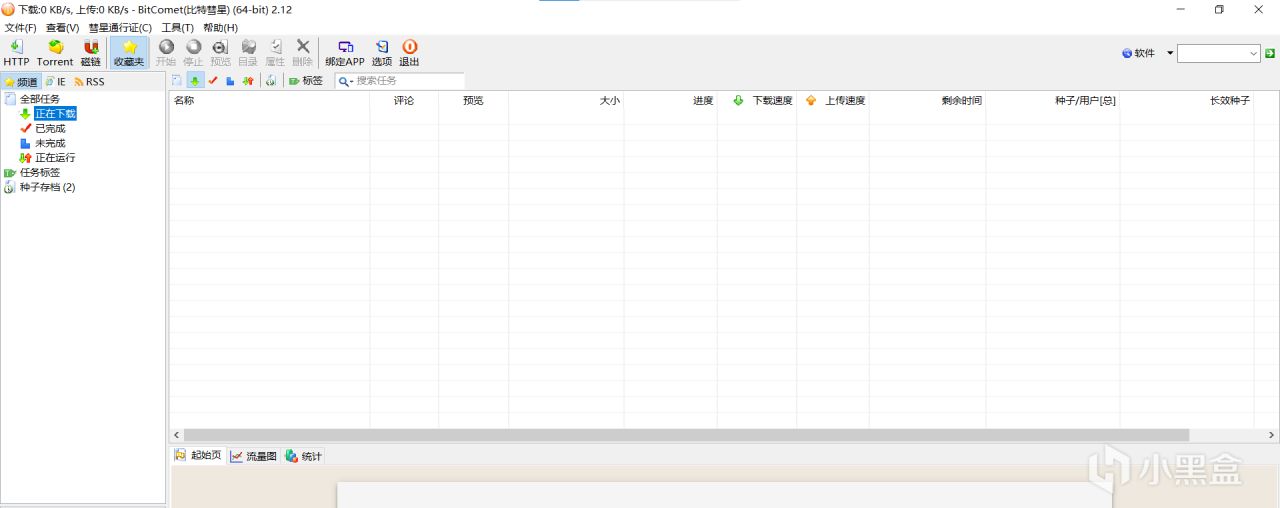
Task: Switch to the 起始页 tab
Action: [x=197, y=455]
